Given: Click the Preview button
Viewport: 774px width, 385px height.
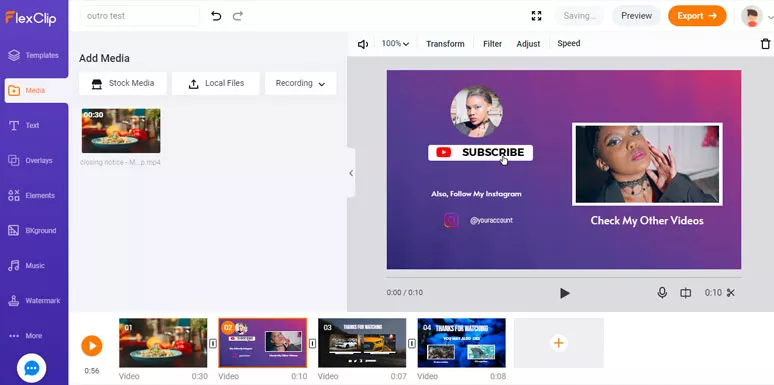Looking at the screenshot, I should (636, 16).
